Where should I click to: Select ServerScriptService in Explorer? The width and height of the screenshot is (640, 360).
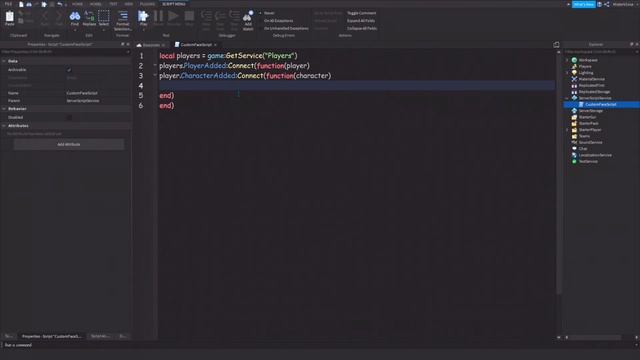point(595,98)
